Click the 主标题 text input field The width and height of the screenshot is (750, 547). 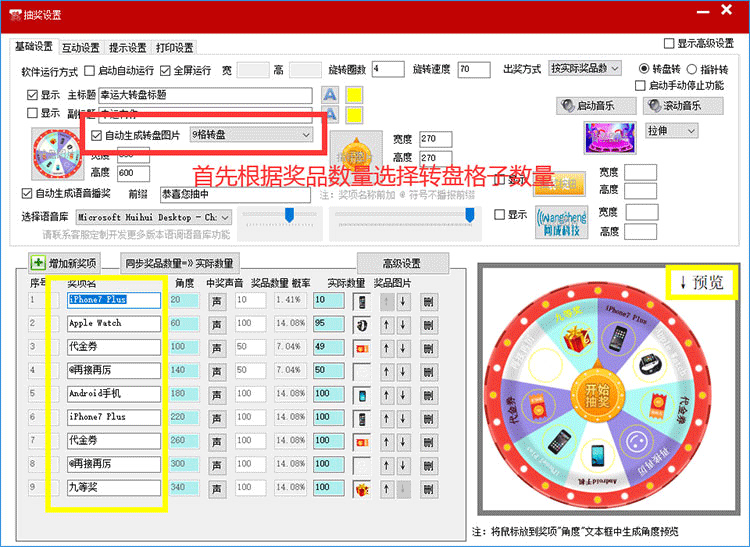tap(205, 95)
